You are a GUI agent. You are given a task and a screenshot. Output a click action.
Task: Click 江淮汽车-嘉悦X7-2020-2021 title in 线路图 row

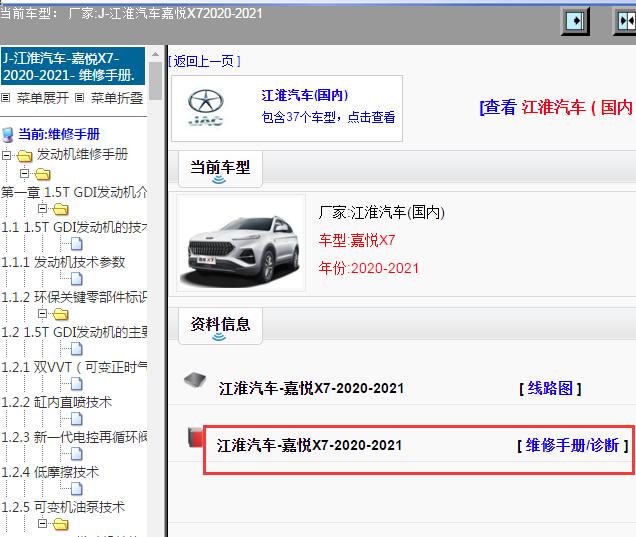click(312, 388)
